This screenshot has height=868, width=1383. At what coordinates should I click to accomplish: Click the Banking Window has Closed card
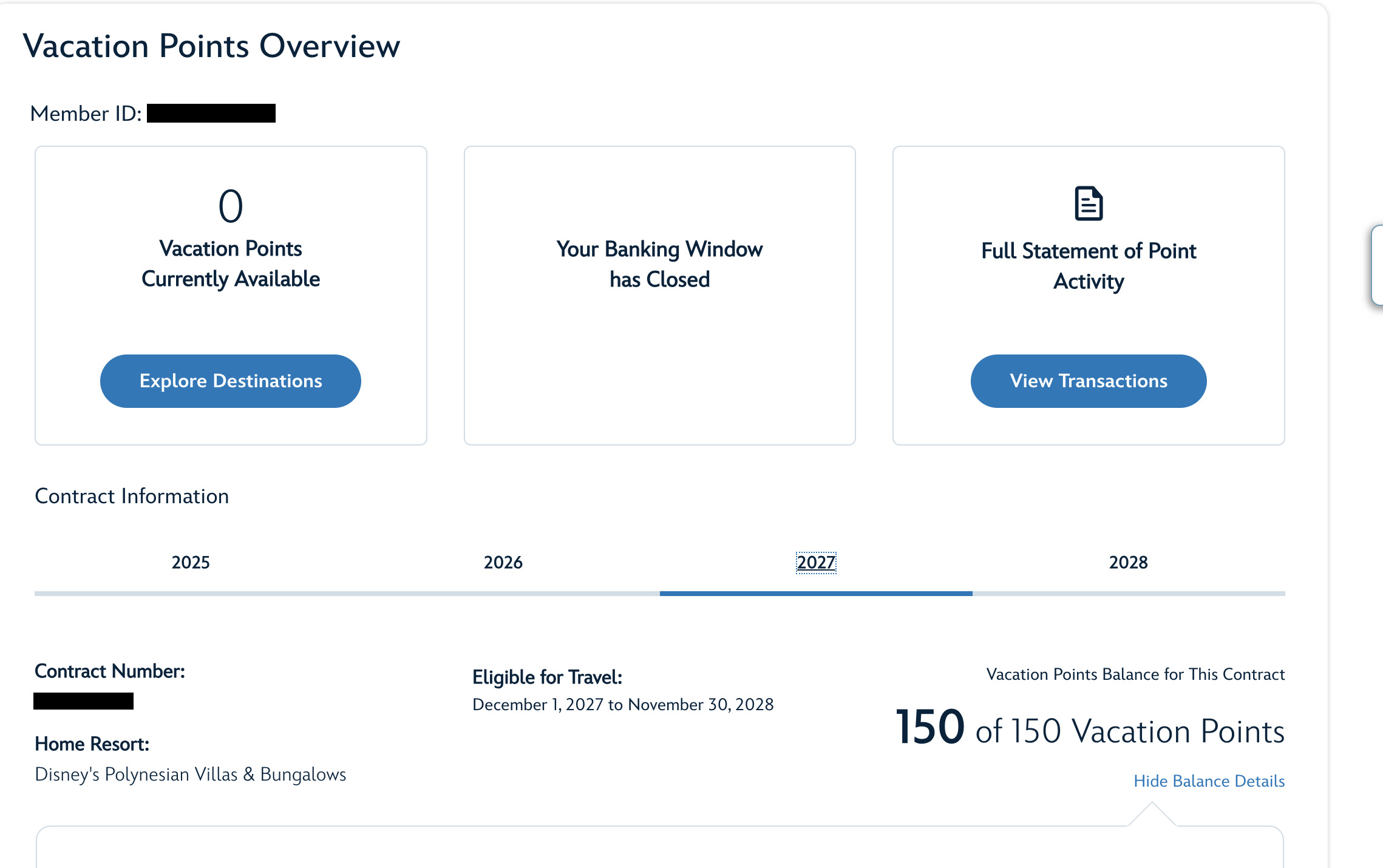pos(660,296)
